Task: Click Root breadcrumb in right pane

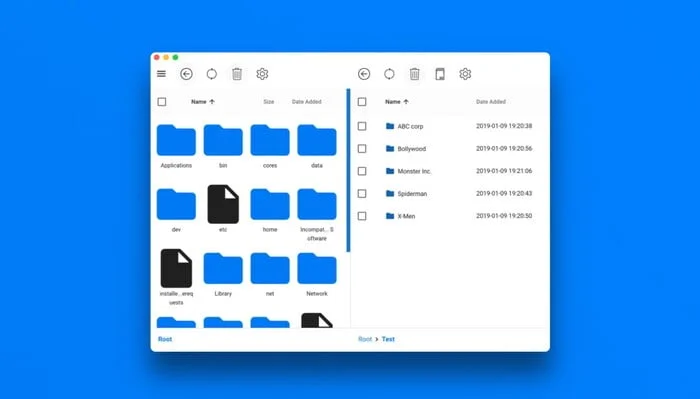Action: pos(365,339)
